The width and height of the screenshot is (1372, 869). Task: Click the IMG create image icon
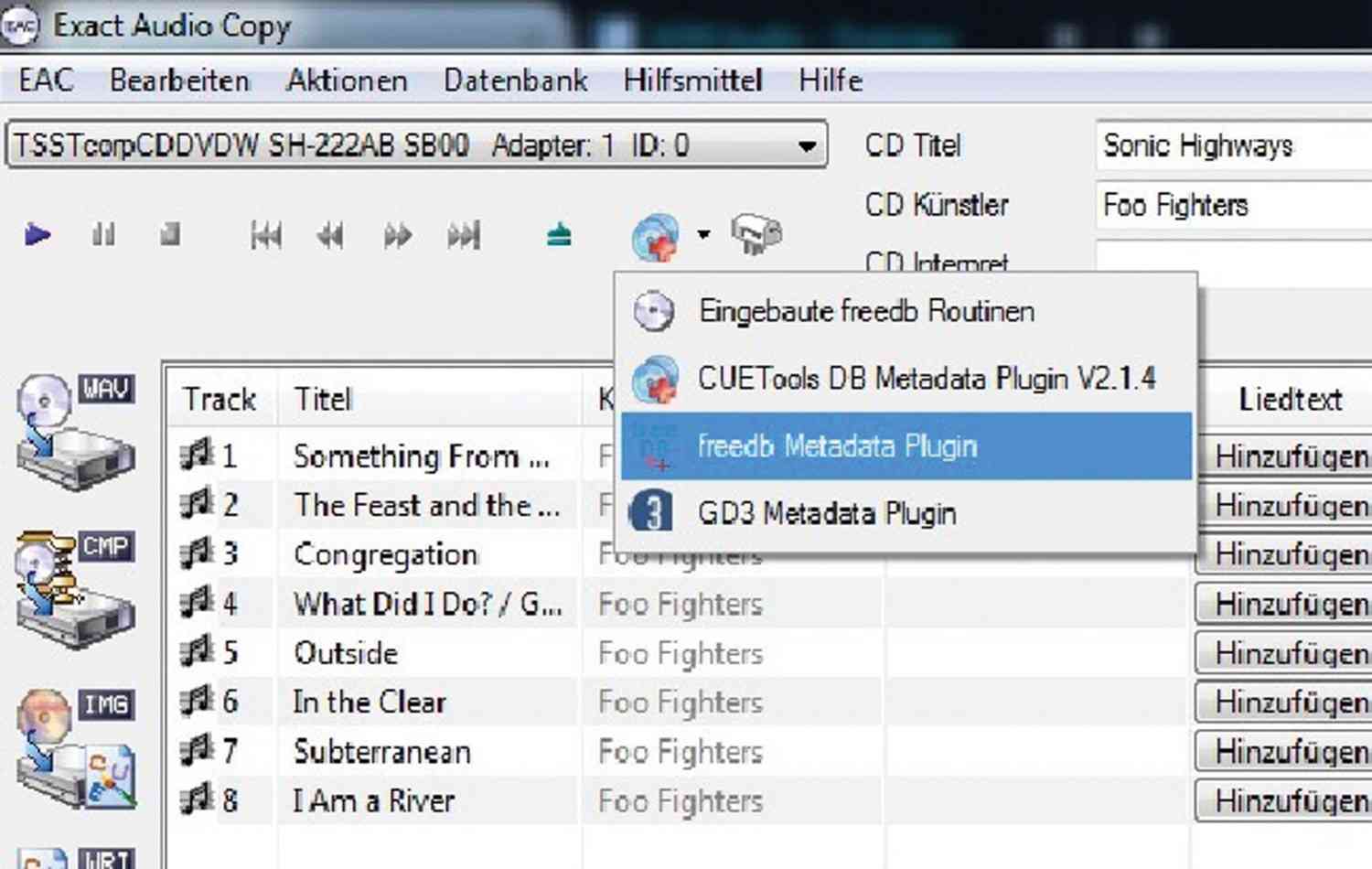(76, 748)
